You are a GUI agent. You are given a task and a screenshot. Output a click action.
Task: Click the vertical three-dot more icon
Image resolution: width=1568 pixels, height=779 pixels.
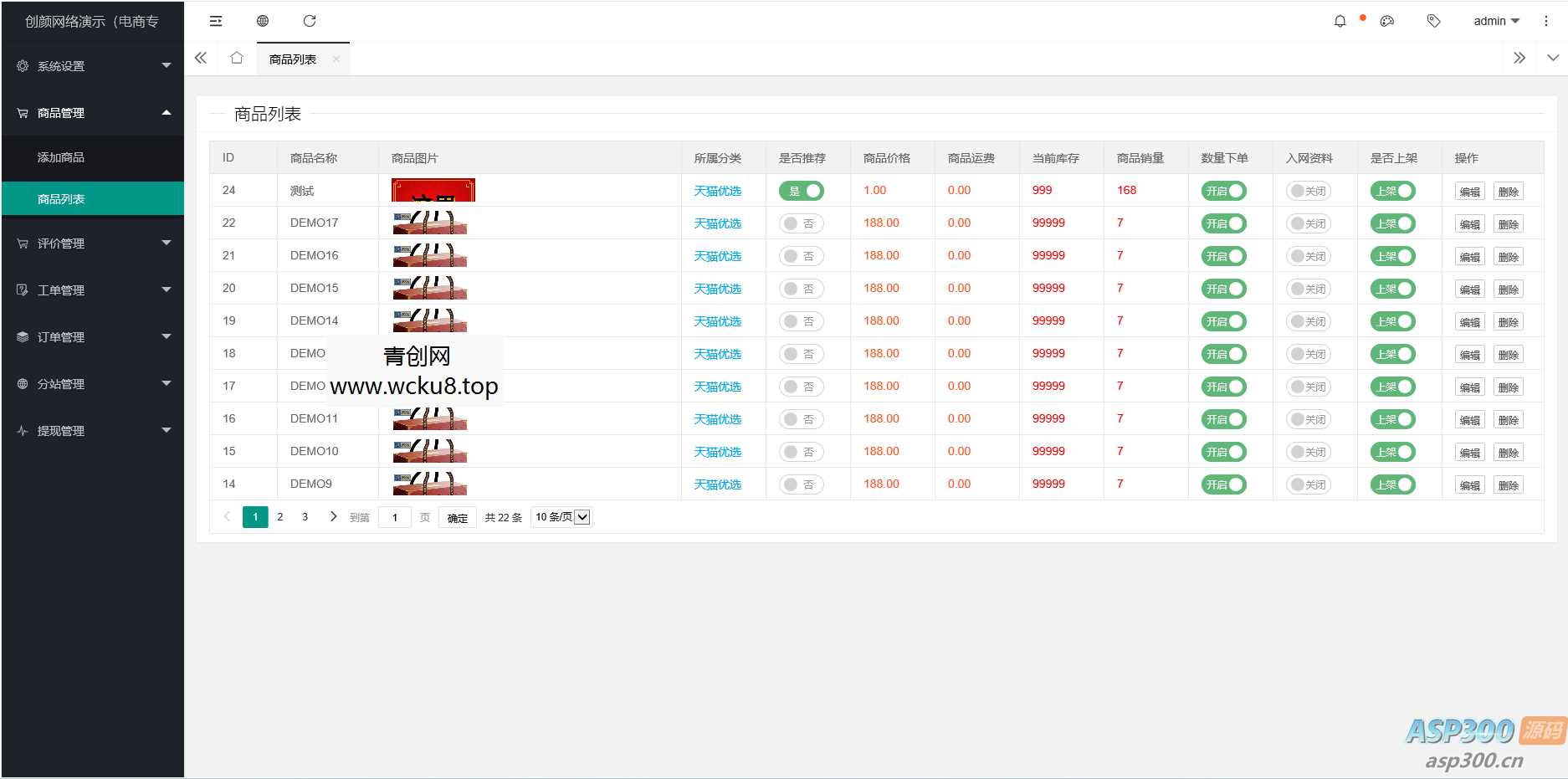tap(1545, 21)
